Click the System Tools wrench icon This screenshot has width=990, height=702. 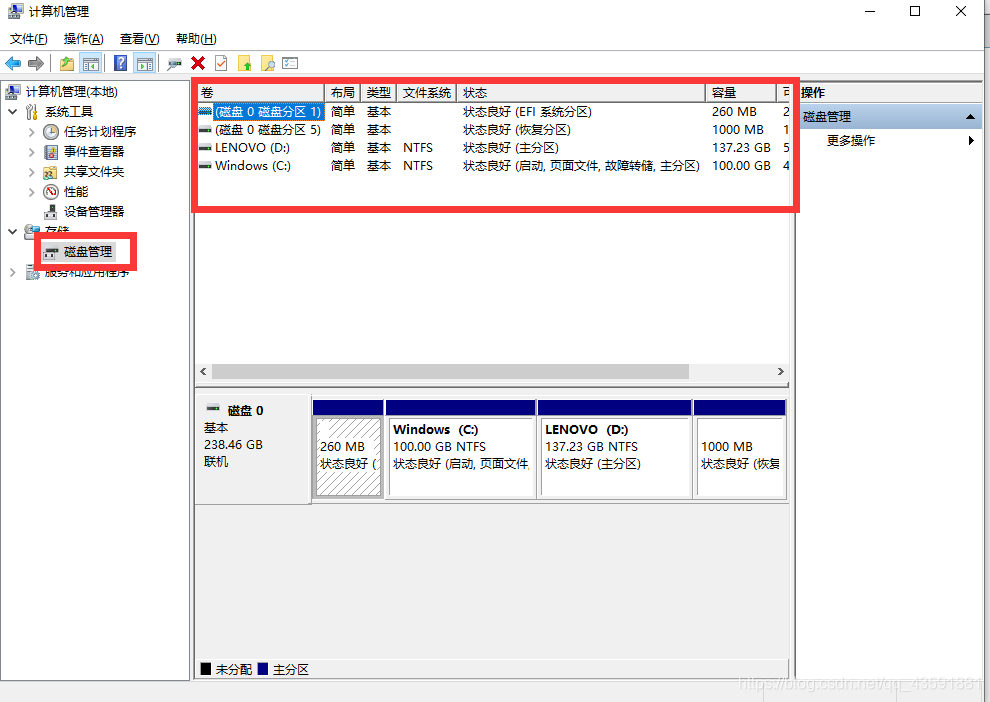click(32, 112)
